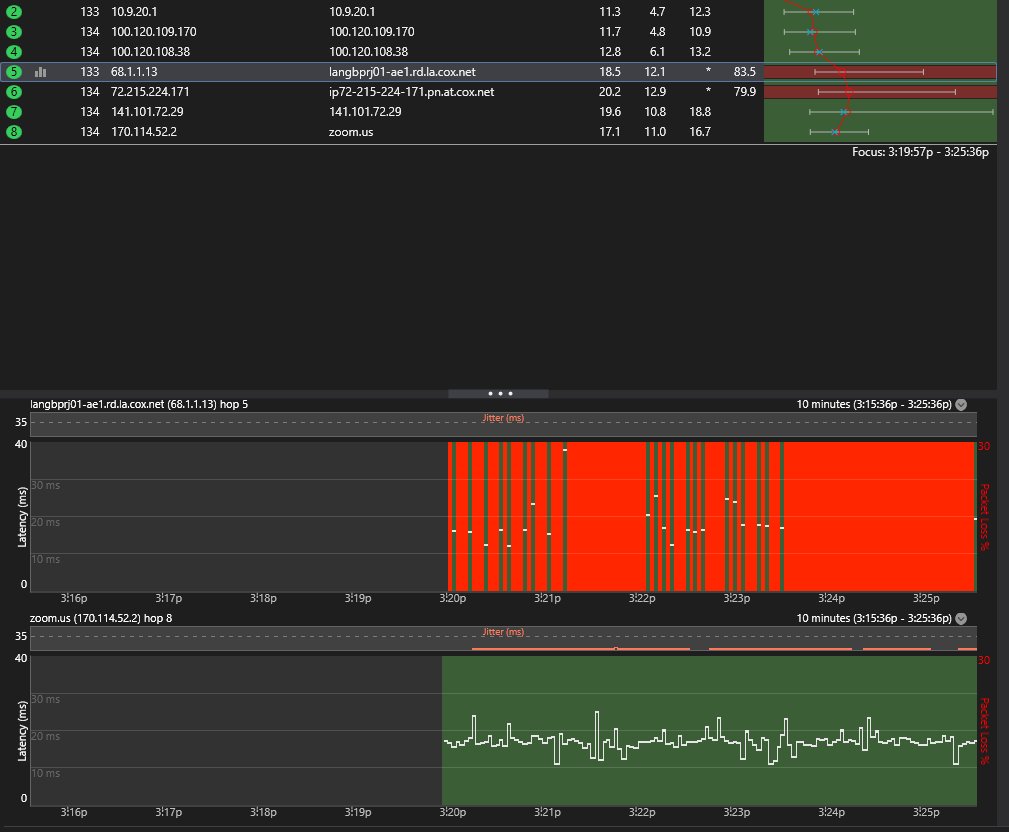Click the Jitter (ms) label on zoom.us graph
This screenshot has width=1009, height=832.
tap(503, 631)
